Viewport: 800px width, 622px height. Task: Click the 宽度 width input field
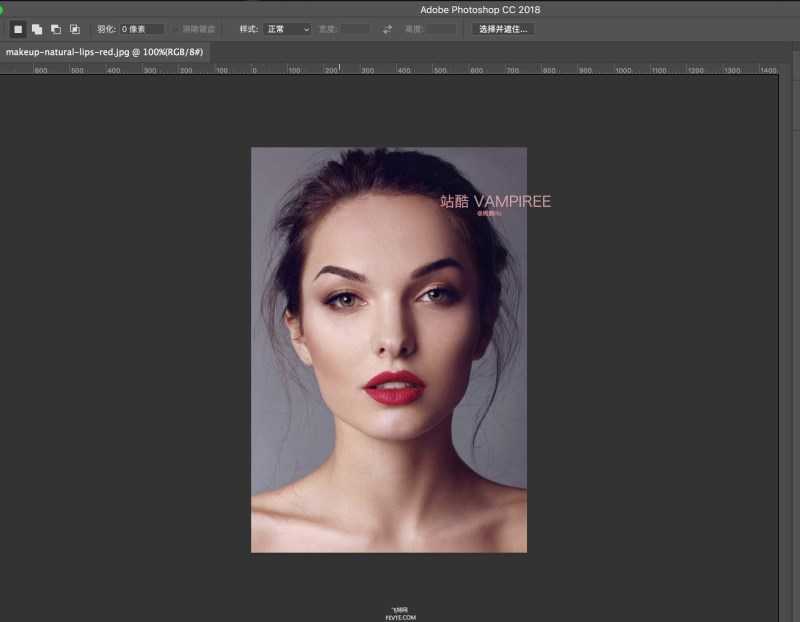click(355, 29)
